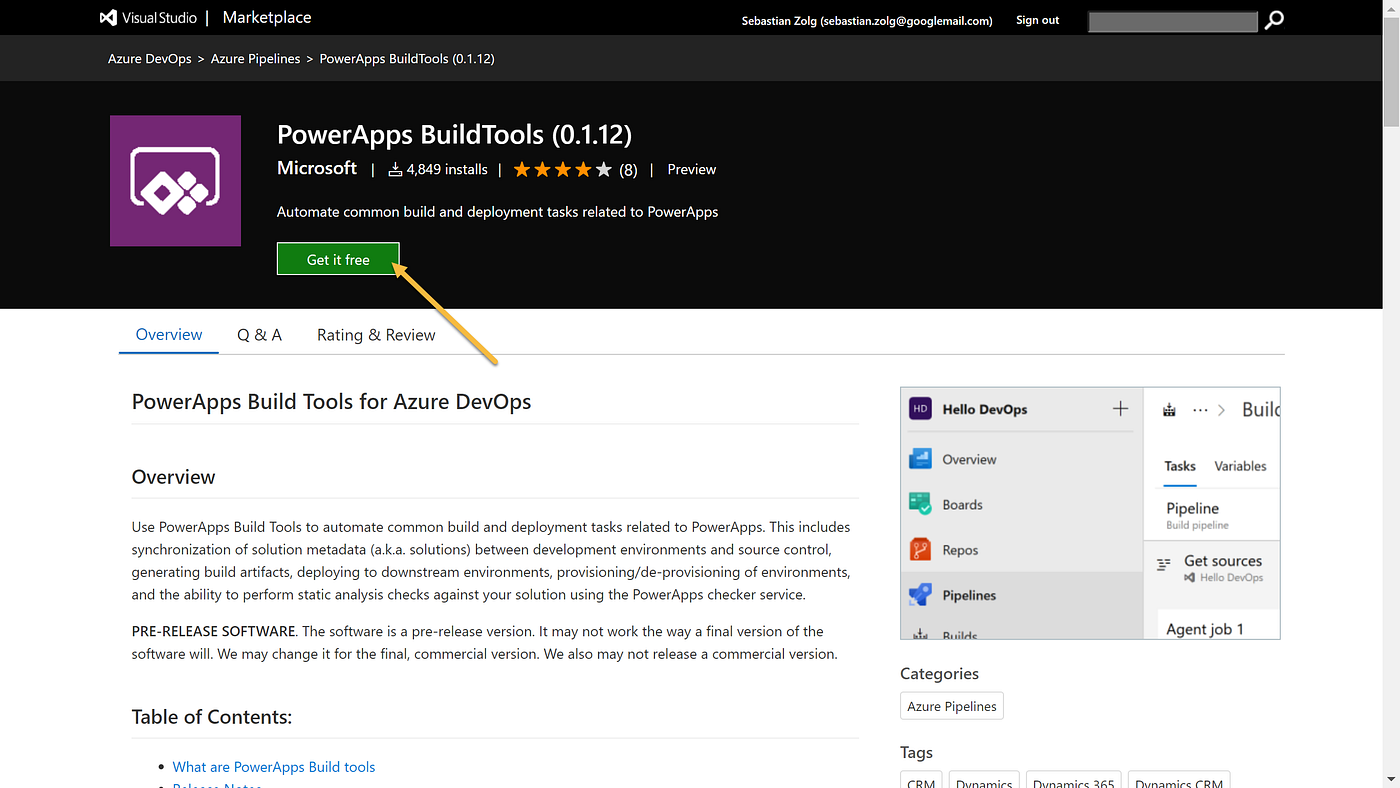The width and height of the screenshot is (1400, 788).
Task: Click the Sign out link
Action: [1037, 20]
